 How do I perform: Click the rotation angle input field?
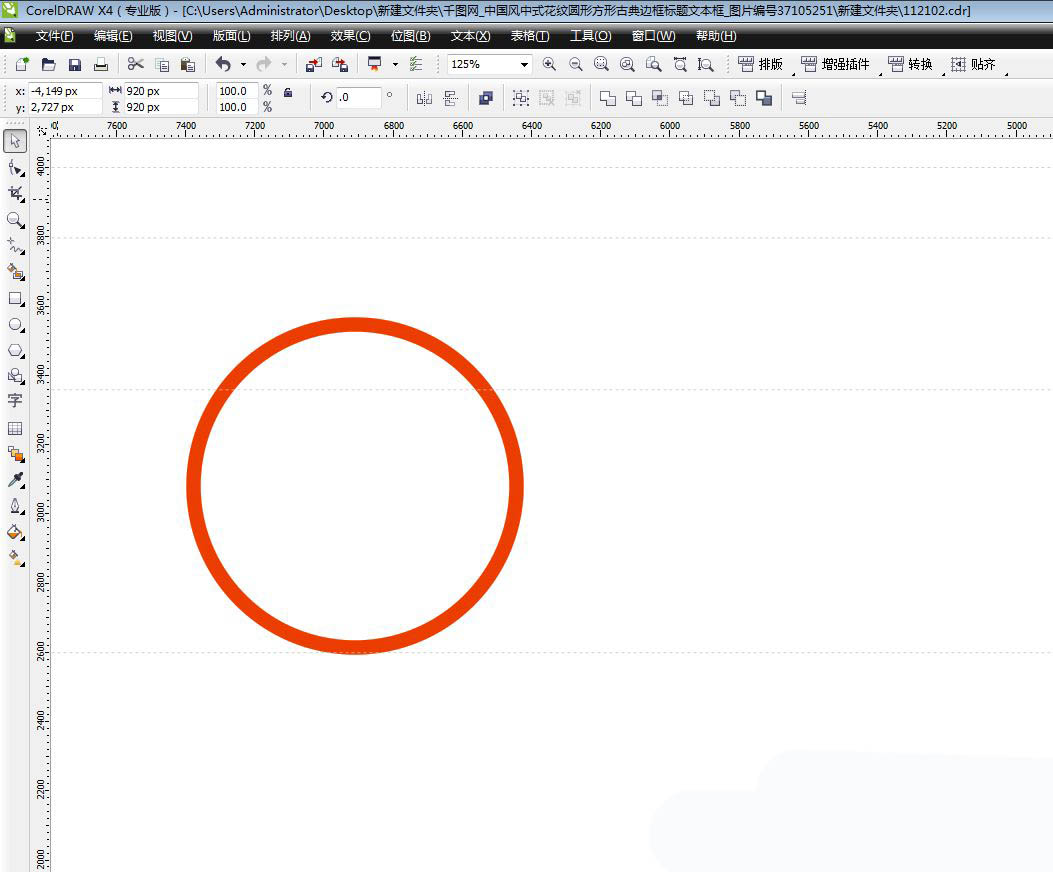(359, 98)
